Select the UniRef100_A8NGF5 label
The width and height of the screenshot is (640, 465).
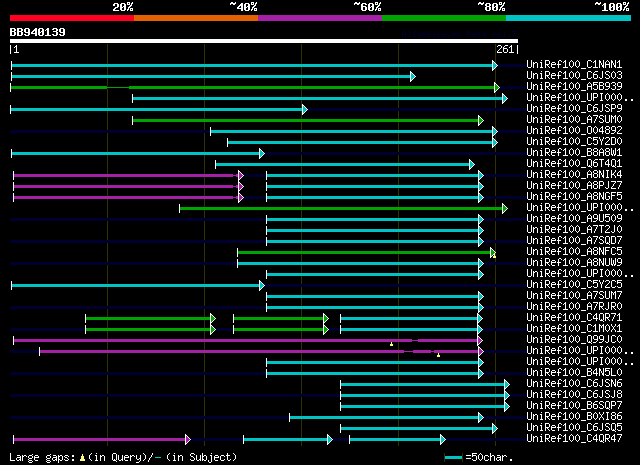pyautogui.click(x=574, y=196)
